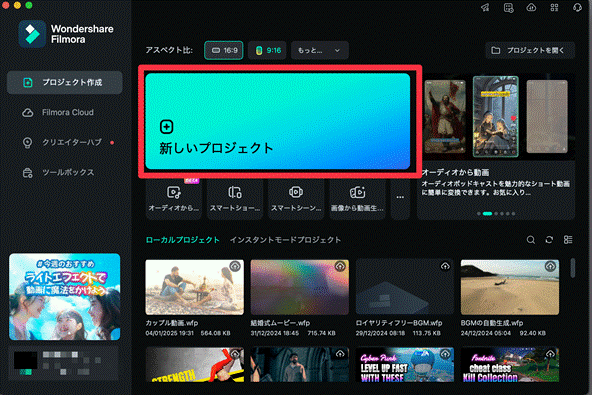
Task: Open クリエイターハブ in the sidebar
Action: (x=65, y=142)
